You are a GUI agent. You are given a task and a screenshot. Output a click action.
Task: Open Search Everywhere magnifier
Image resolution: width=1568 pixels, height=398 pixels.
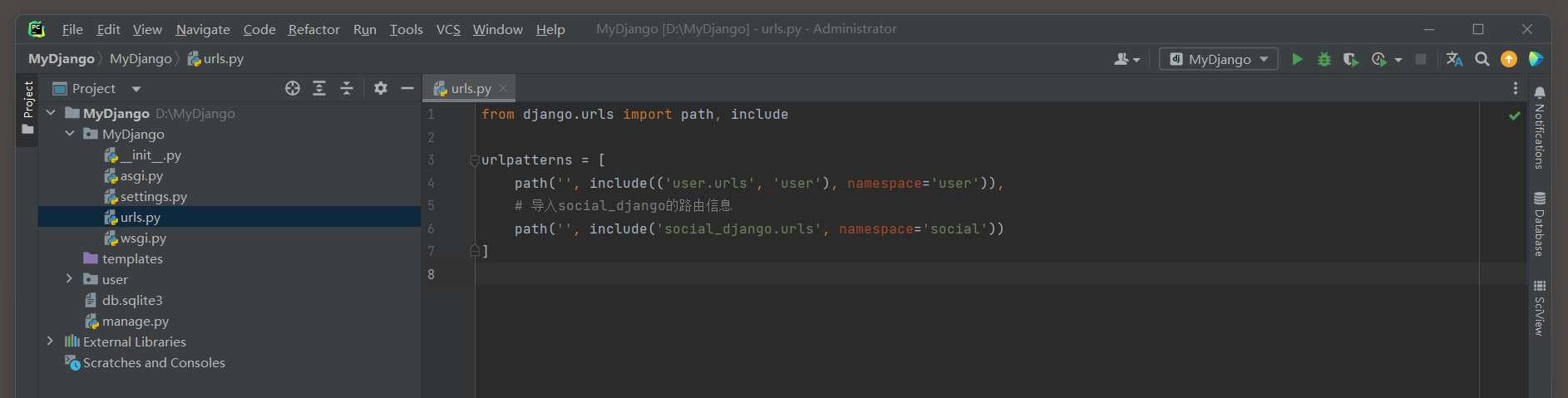click(1482, 59)
